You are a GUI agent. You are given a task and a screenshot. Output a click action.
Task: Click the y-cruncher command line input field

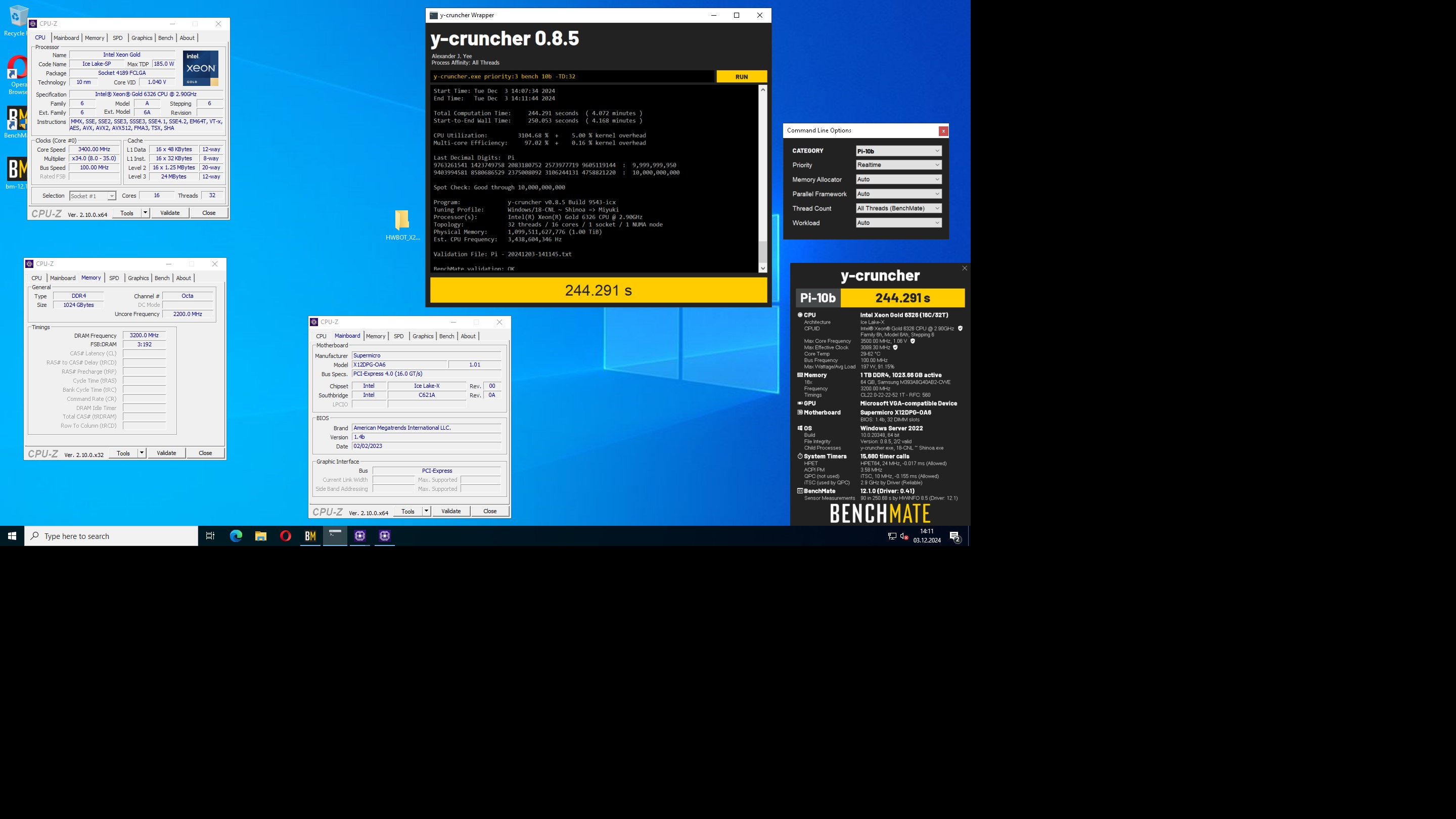pos(572,77)
